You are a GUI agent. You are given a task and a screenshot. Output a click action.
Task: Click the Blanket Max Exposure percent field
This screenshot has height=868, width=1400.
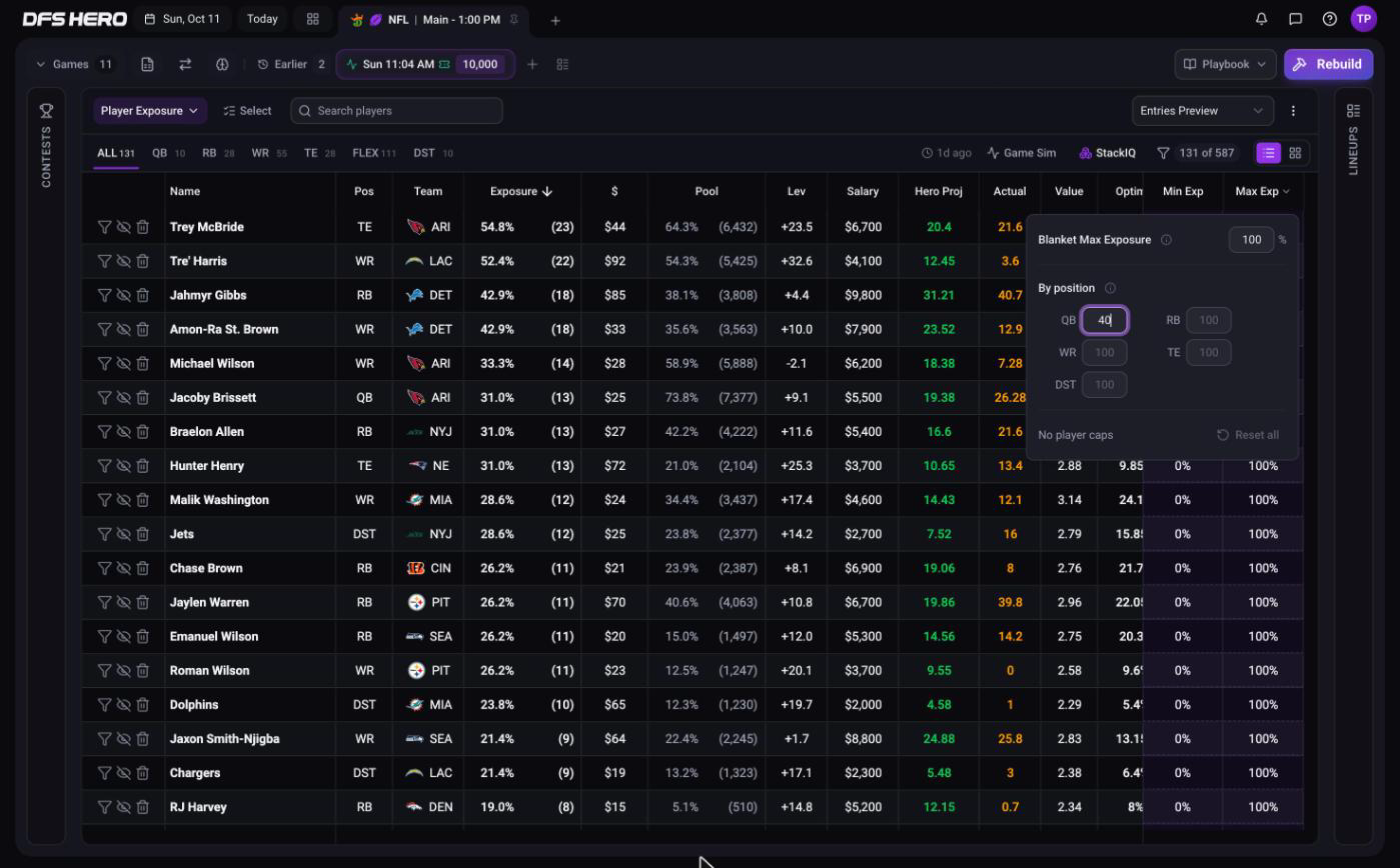pyautogui.click(x=1251, y=240)
